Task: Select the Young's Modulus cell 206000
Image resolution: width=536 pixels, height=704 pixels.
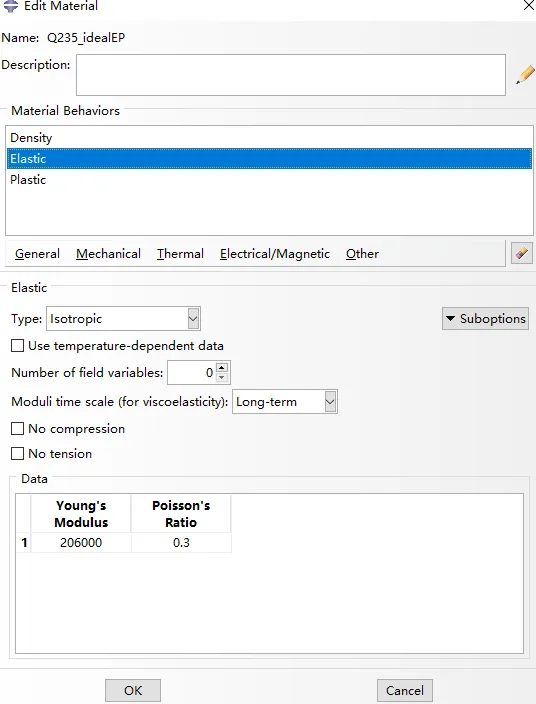Action: pos(81,543)
